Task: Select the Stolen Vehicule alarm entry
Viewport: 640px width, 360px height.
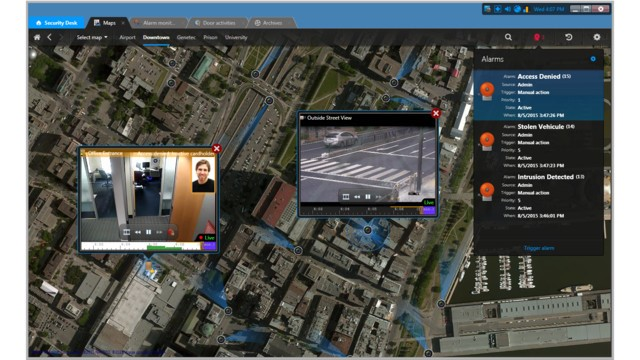Action: [538, 146]
